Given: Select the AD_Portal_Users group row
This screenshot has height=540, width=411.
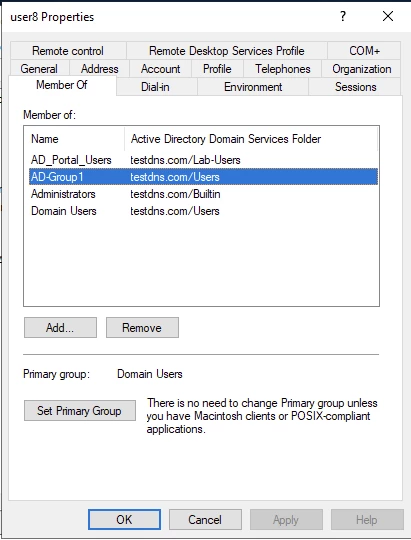Looking at the screenshot, I should pos(203,160).
